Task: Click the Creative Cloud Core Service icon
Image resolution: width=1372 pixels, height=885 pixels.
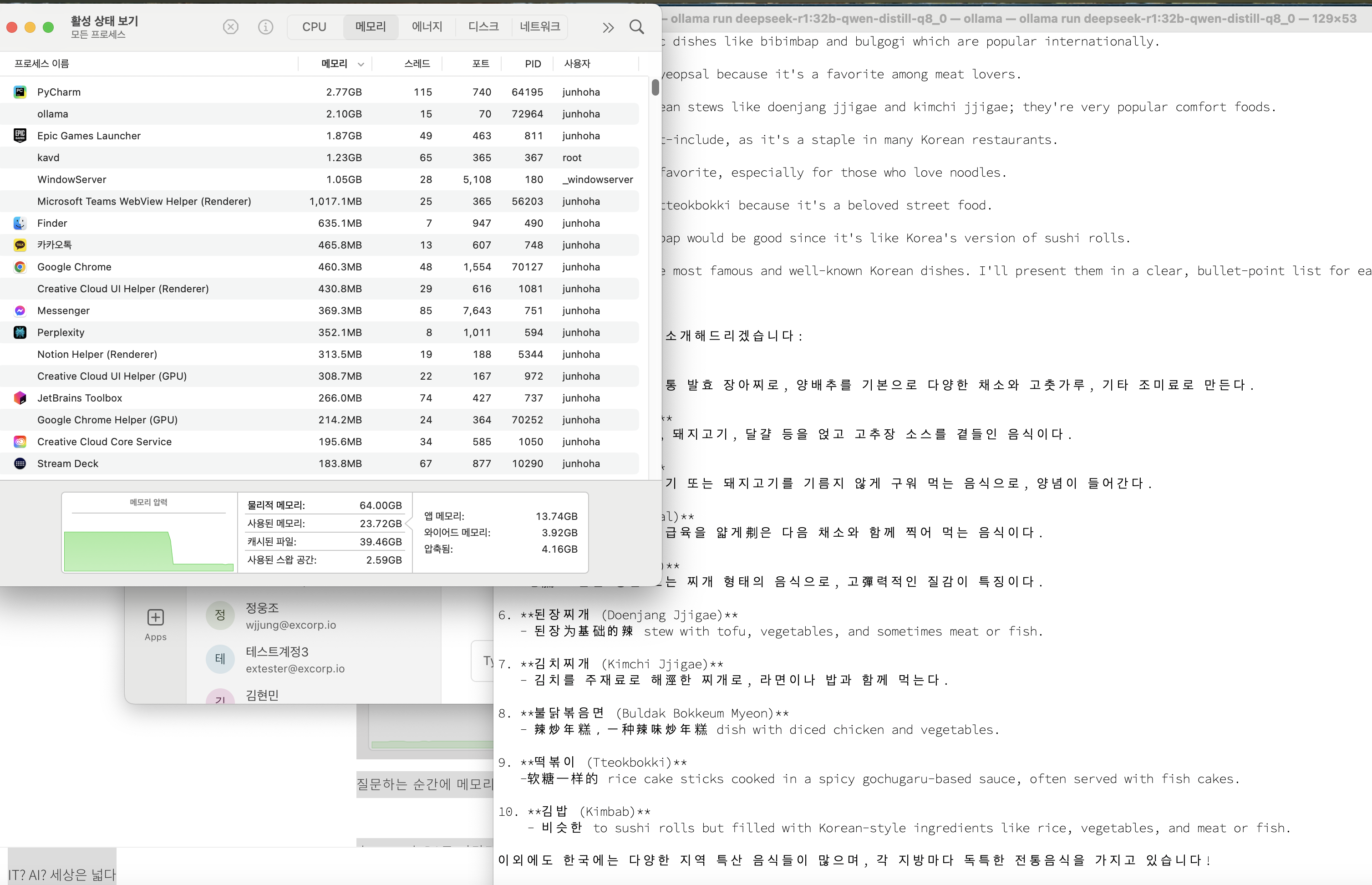Action: coord(20,441)
